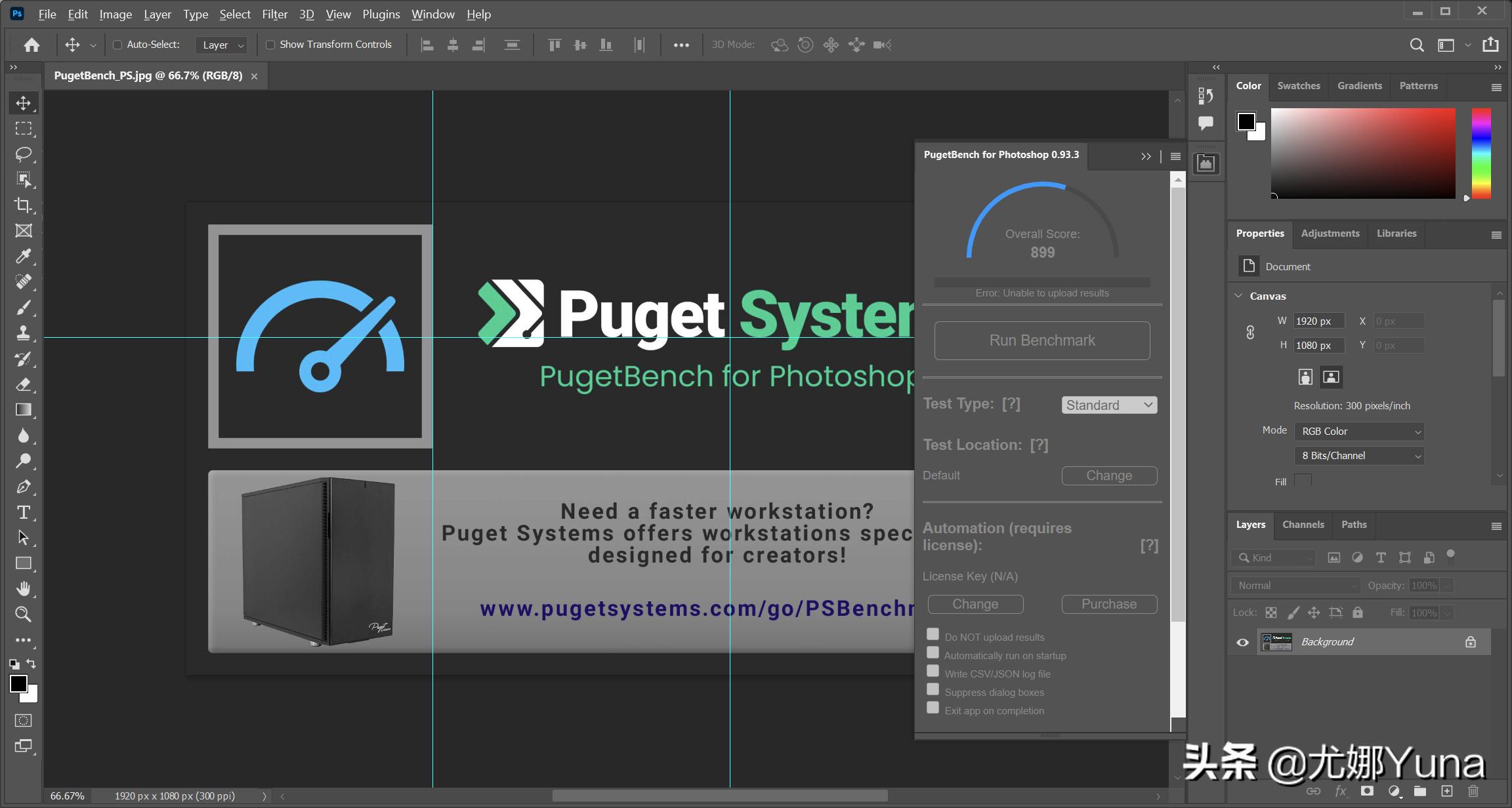Viewport: 1512px width, 808px height.
Task: Click the Search magnifier icon in options bar
Action: [1417, 45]
